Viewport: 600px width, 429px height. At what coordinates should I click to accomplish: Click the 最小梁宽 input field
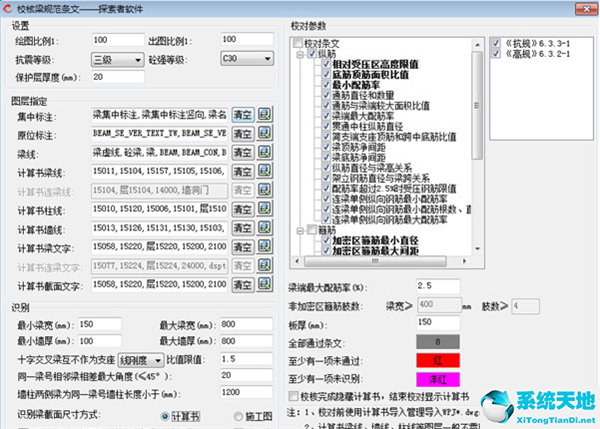100,324
